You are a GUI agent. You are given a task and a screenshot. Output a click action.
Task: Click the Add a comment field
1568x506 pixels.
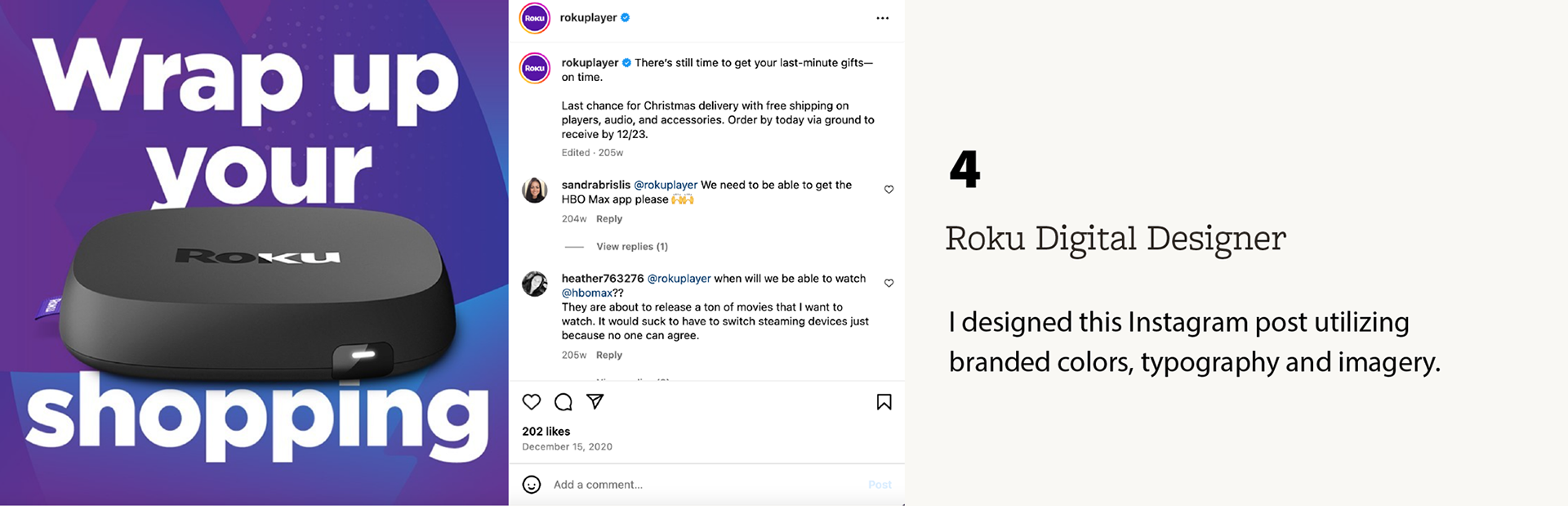[702, 485]
